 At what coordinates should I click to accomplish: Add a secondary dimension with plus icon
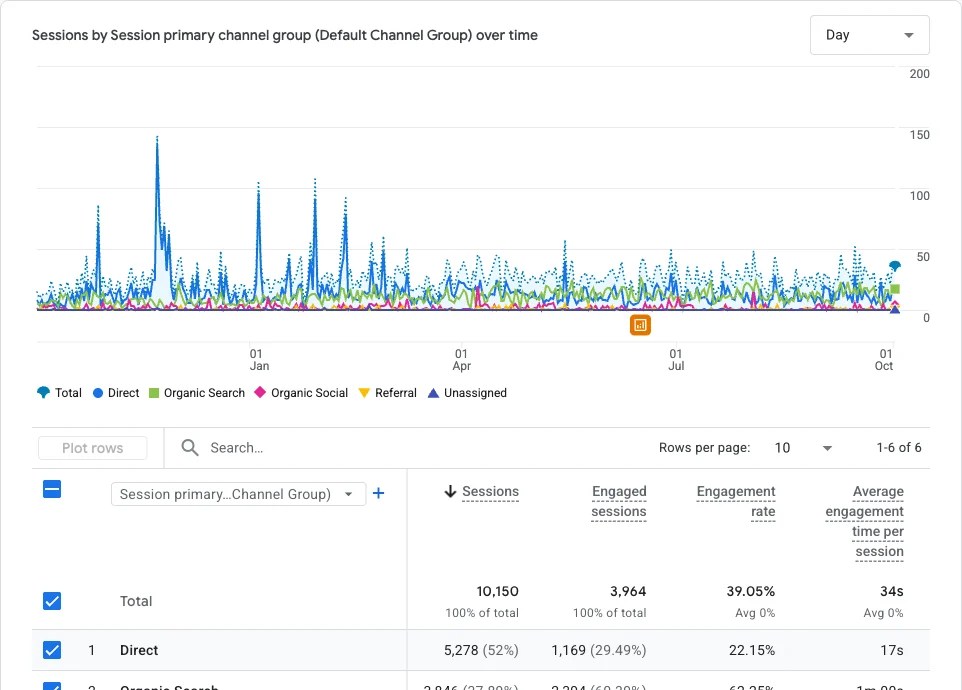tap(379, 493)
